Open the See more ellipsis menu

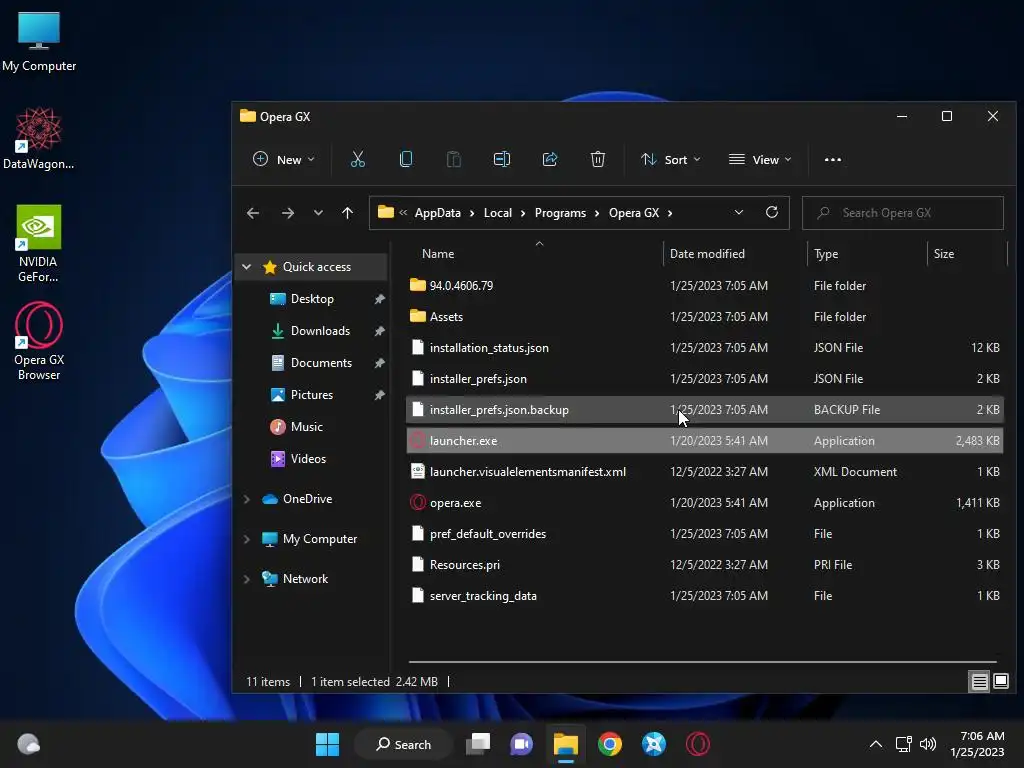tap(833, 159)
